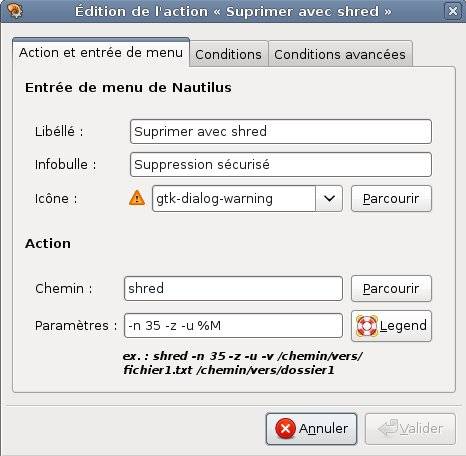Open the parameters Legend
Image resolution: width=466 pixels, height=456 pixels.
[391, 326]
